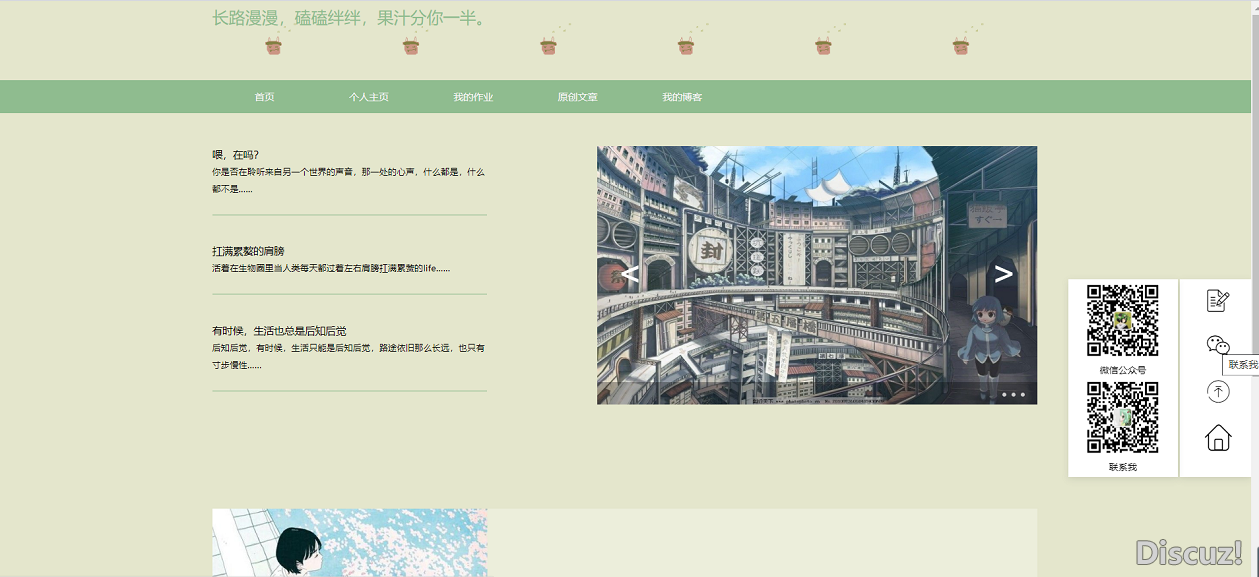Go to the 个人主页 navigation item
The image size is (1259, 577).
coord(368,97)
